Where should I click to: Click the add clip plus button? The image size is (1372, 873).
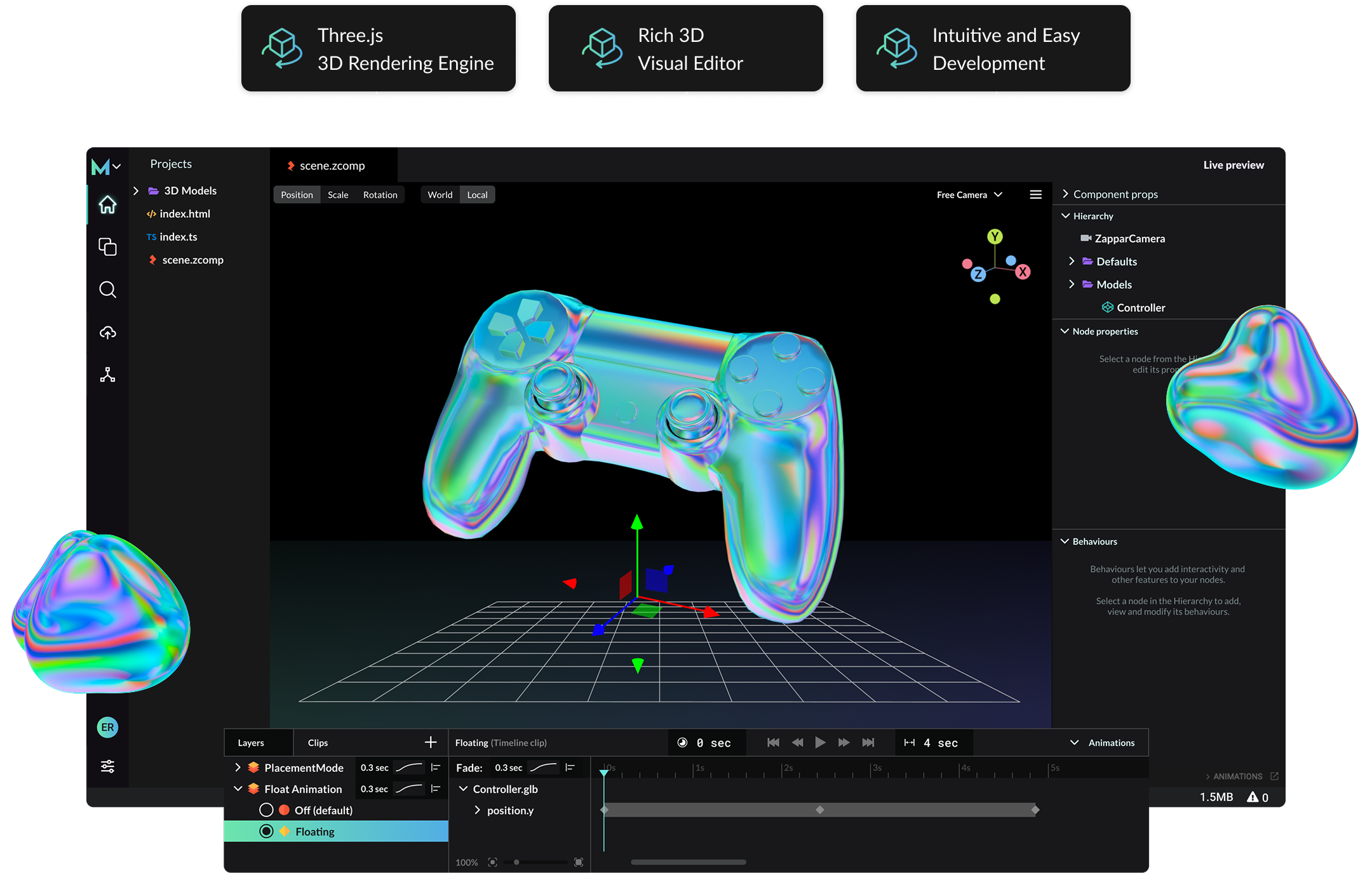(431, 742)
